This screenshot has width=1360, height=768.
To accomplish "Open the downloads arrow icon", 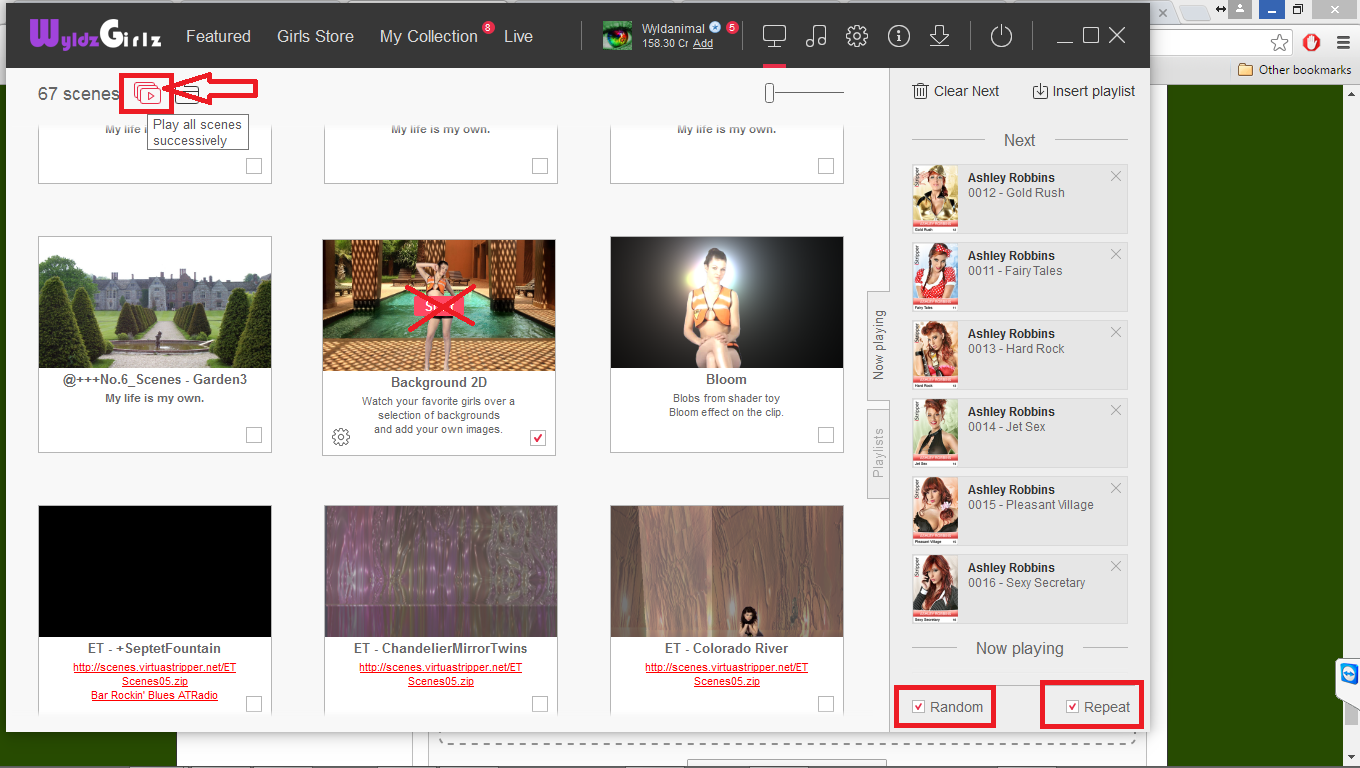I will click(x=939, y=36).
